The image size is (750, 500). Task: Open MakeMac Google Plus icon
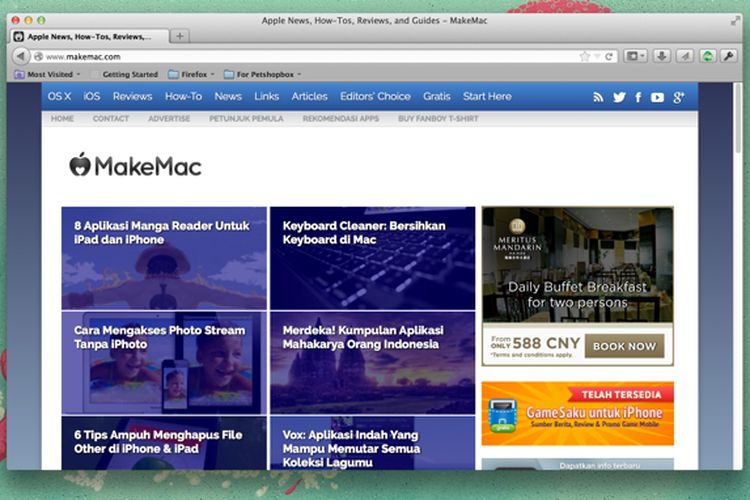click(x=678, y=97)
